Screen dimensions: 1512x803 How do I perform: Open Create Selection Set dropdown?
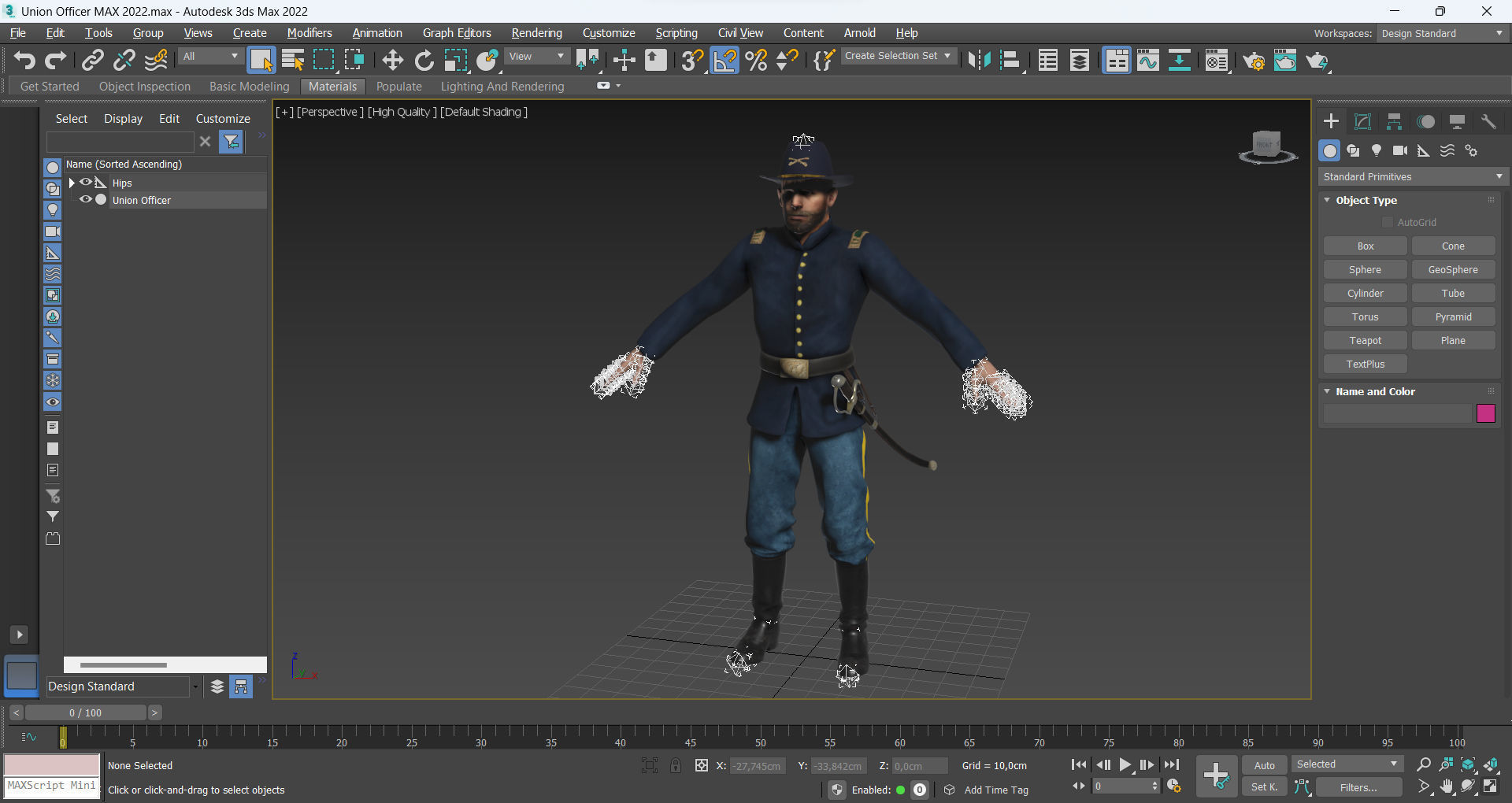click(x=899, y=56)
